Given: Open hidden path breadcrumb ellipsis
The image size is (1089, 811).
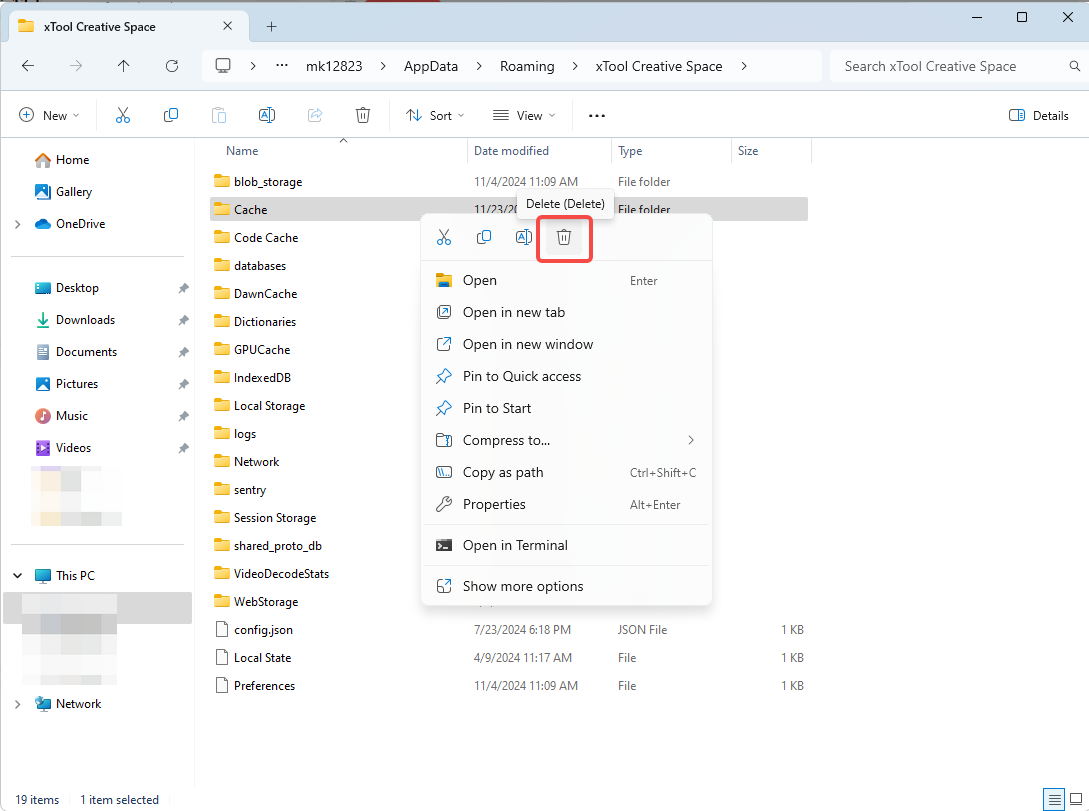Looking at the screenshot, I should click(282, 65).
